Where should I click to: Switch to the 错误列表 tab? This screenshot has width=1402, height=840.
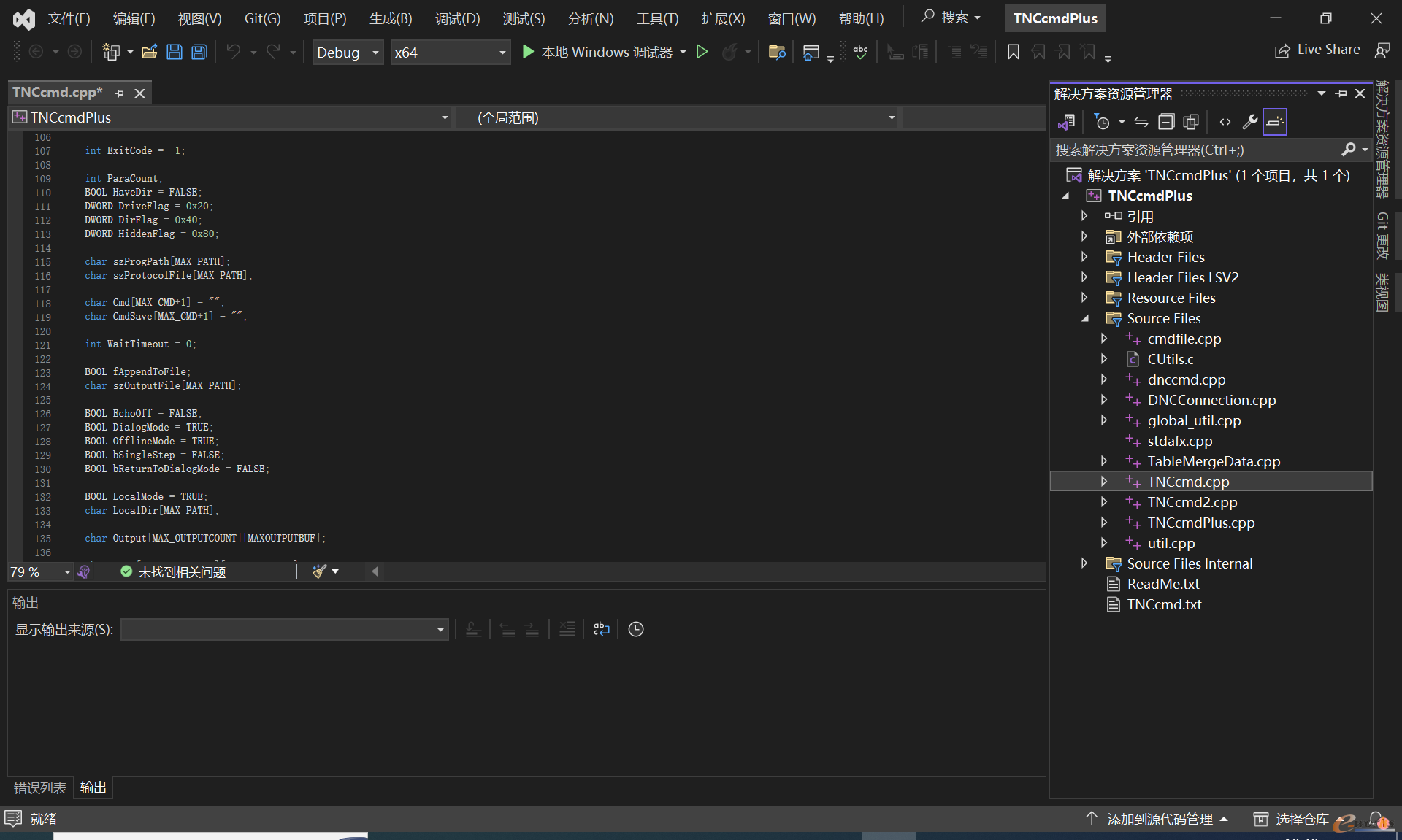coord(40,787)
